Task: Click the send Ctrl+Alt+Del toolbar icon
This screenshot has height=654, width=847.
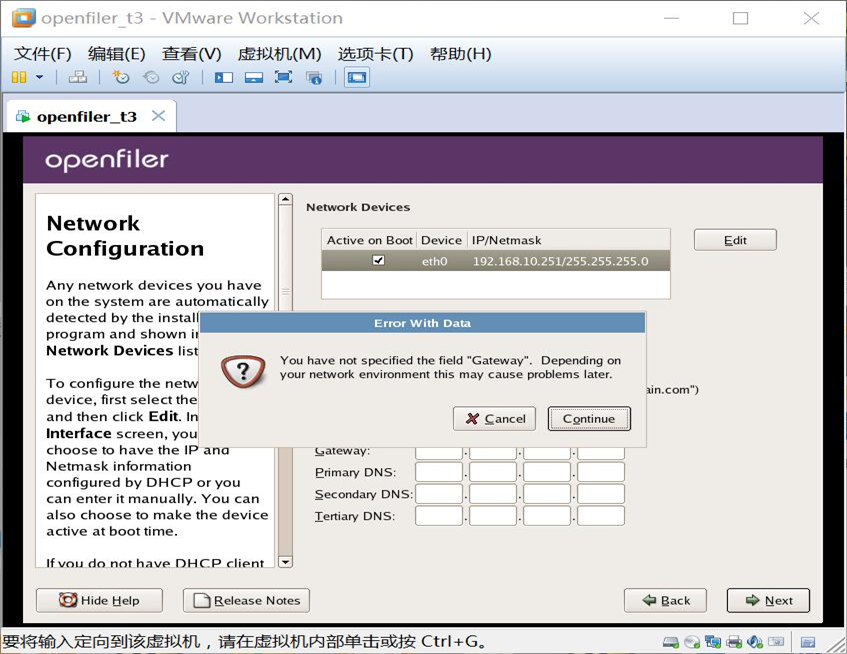Action: (x=78, y=77)
